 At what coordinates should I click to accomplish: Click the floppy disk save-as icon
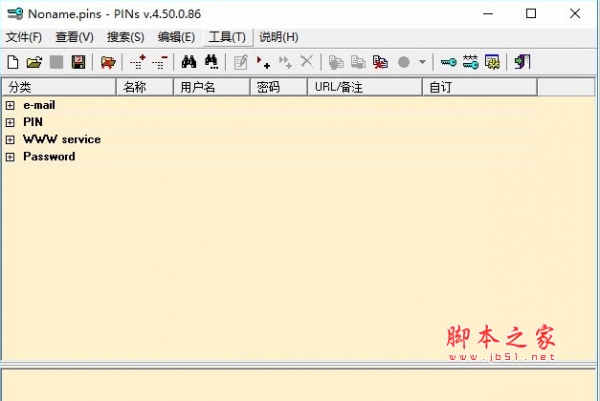coord(78,62)
